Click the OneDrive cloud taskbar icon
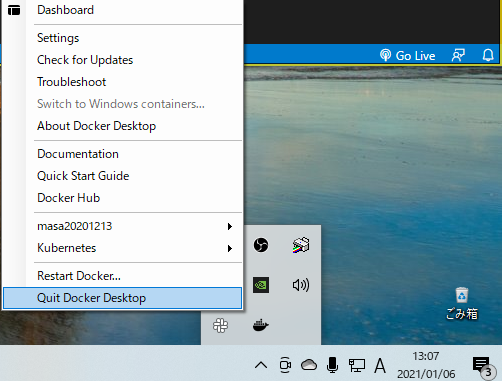Image resolution: width=502 pixels, height=381 pixels. [x=309, y=365]
